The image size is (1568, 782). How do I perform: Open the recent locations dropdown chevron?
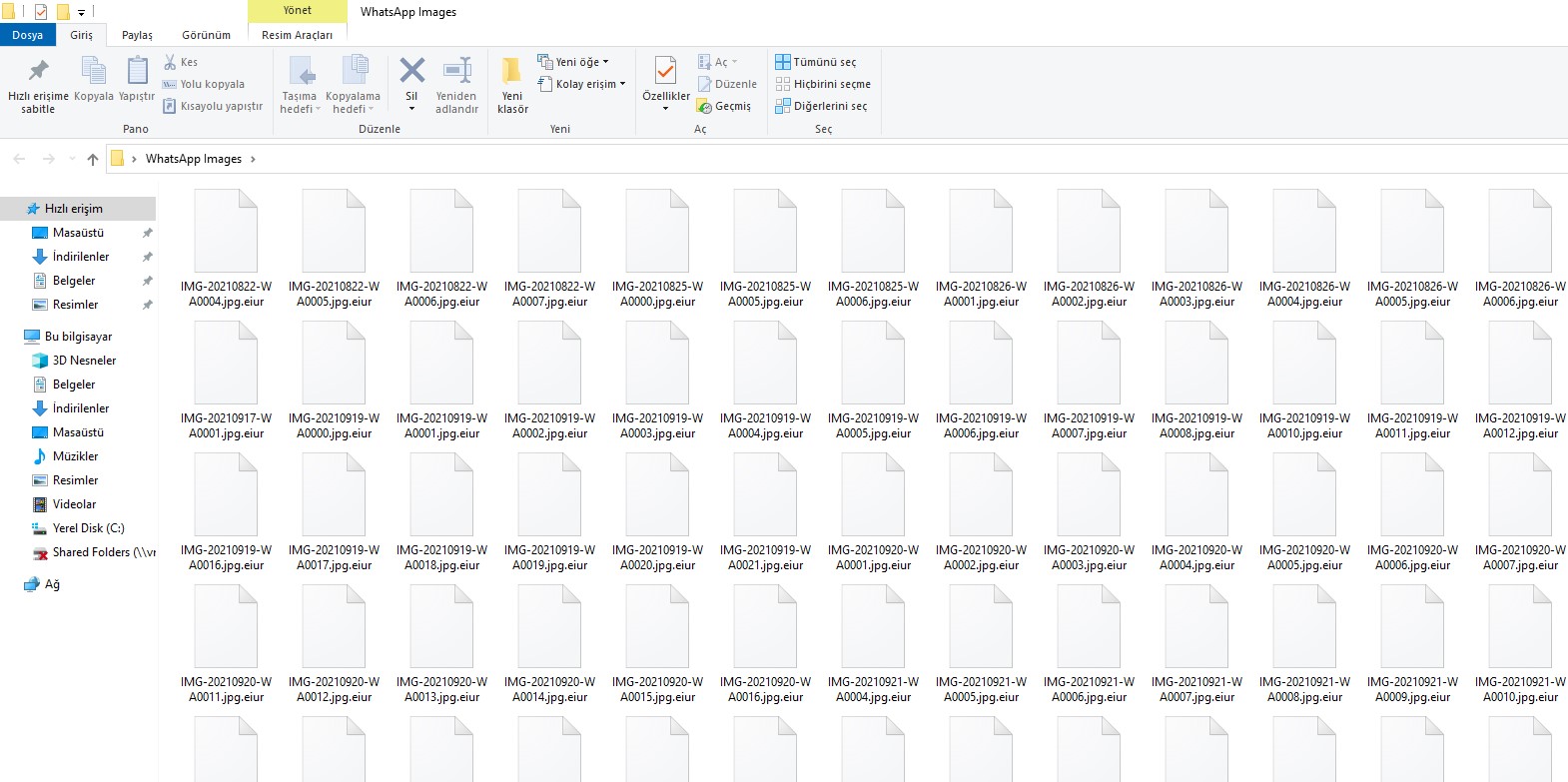coord(72,159)
